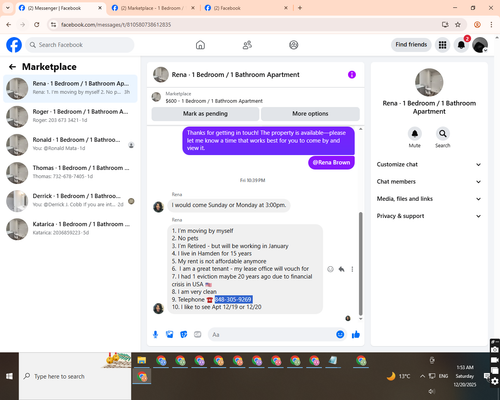
Task: Click Mark as pending button
Action: [205, 114]
